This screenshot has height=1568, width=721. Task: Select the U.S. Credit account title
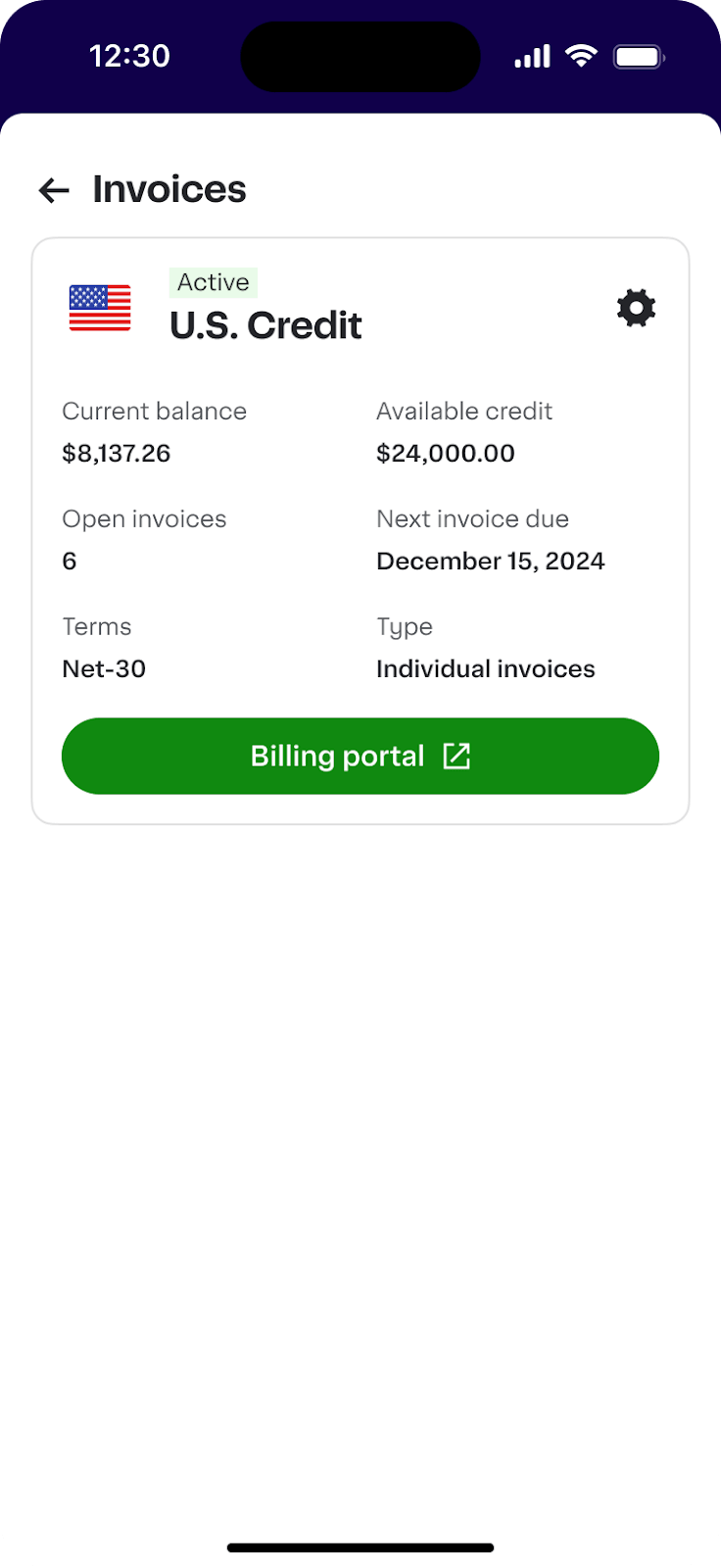click(265, 325)
